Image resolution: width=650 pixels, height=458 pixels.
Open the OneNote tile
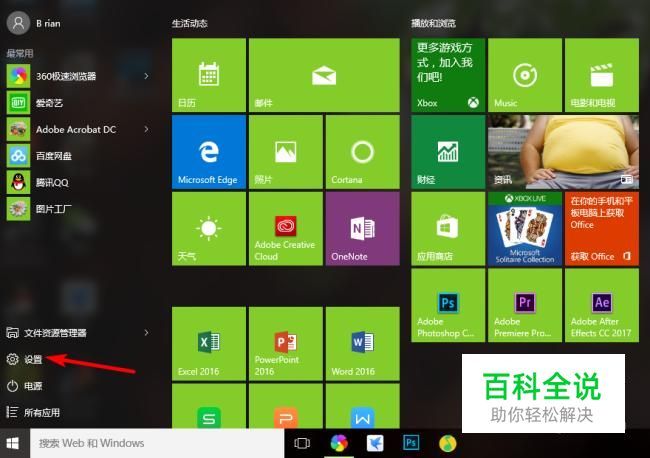click(x=363, y=228)
